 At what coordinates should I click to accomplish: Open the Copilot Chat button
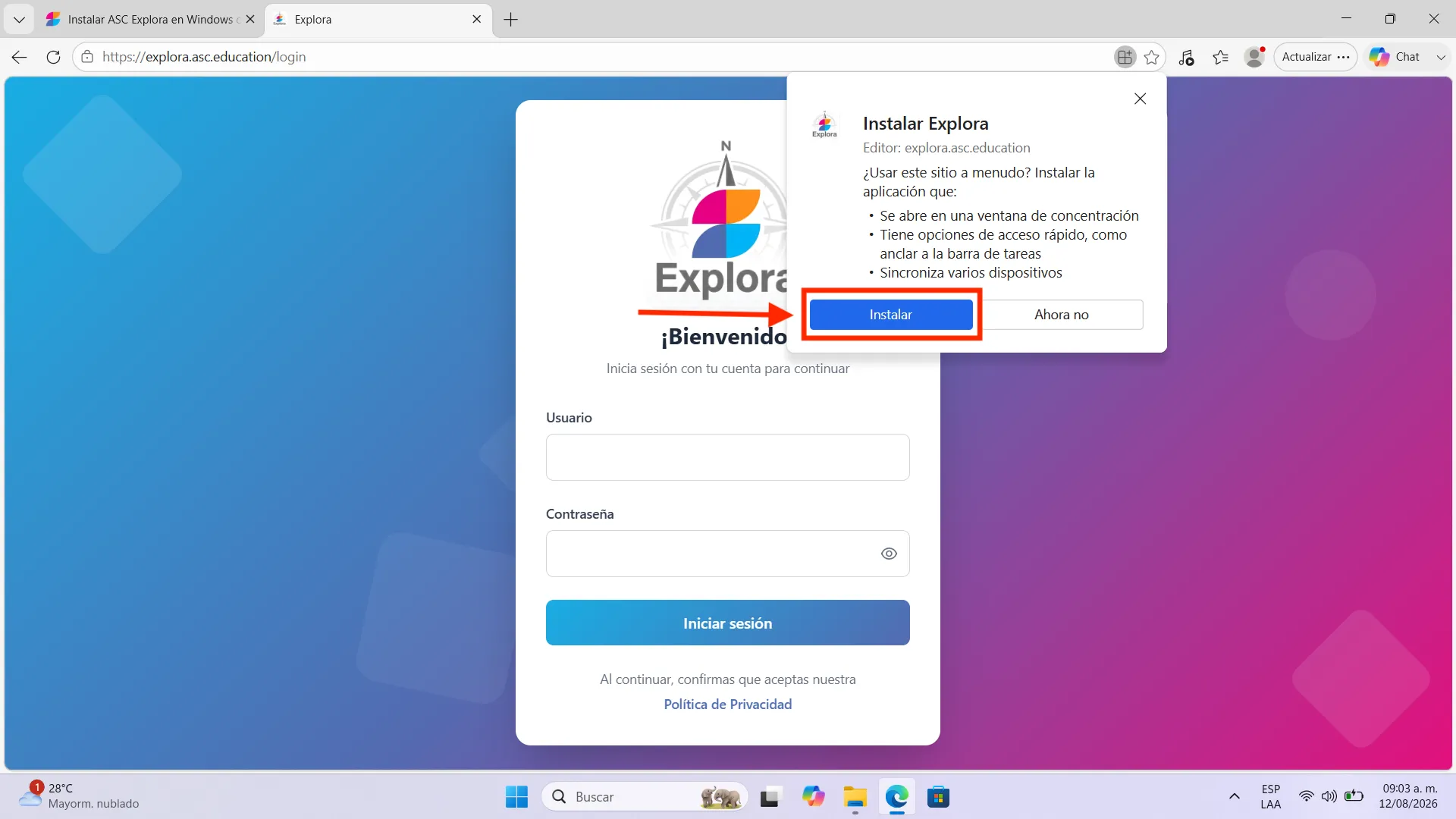tap(1395, 57)
